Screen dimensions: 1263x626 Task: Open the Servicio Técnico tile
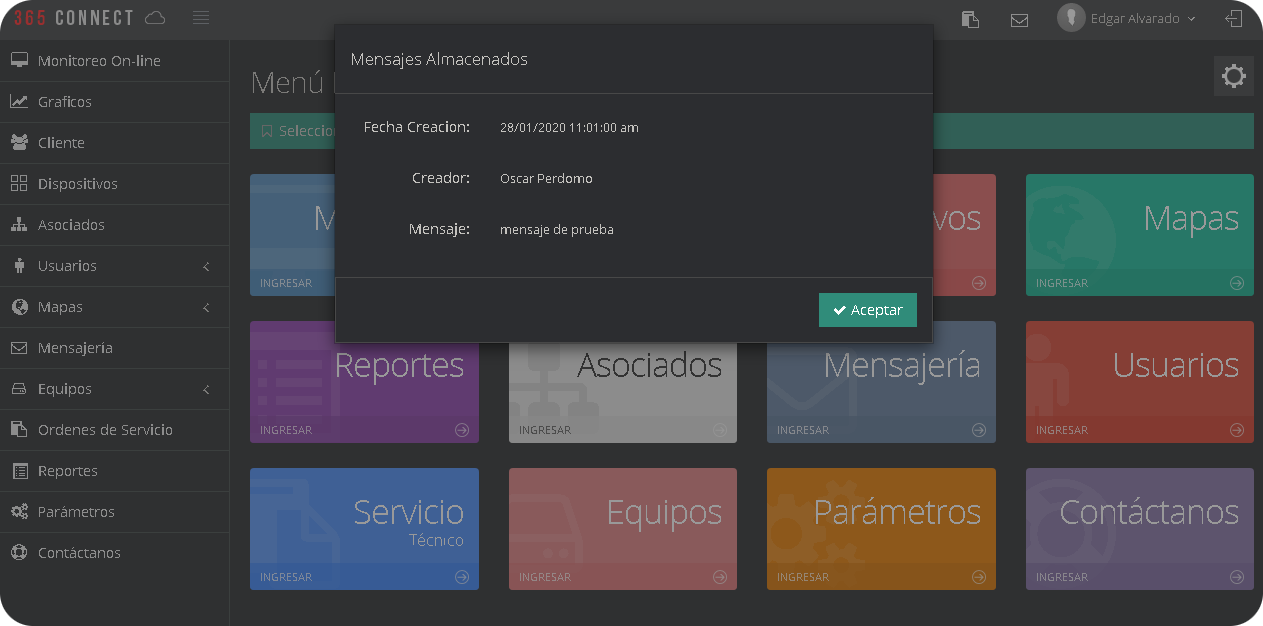(x=364, y=528)
